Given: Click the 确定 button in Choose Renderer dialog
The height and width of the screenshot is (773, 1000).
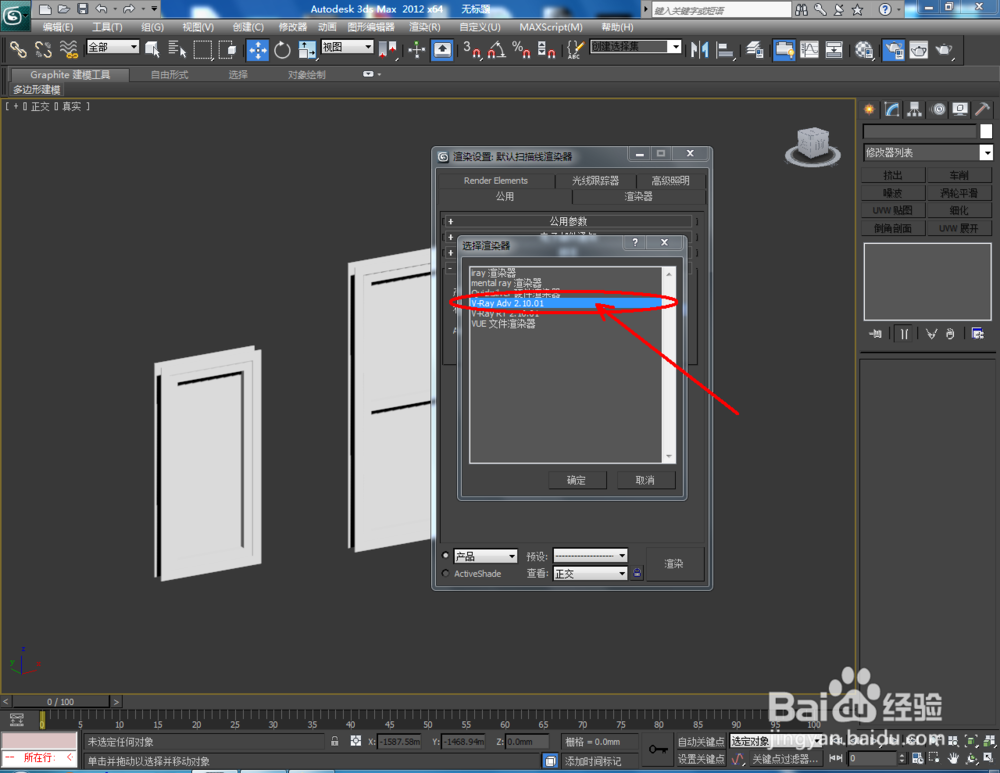Looking at the screenshot, I should tap(577, 480).
